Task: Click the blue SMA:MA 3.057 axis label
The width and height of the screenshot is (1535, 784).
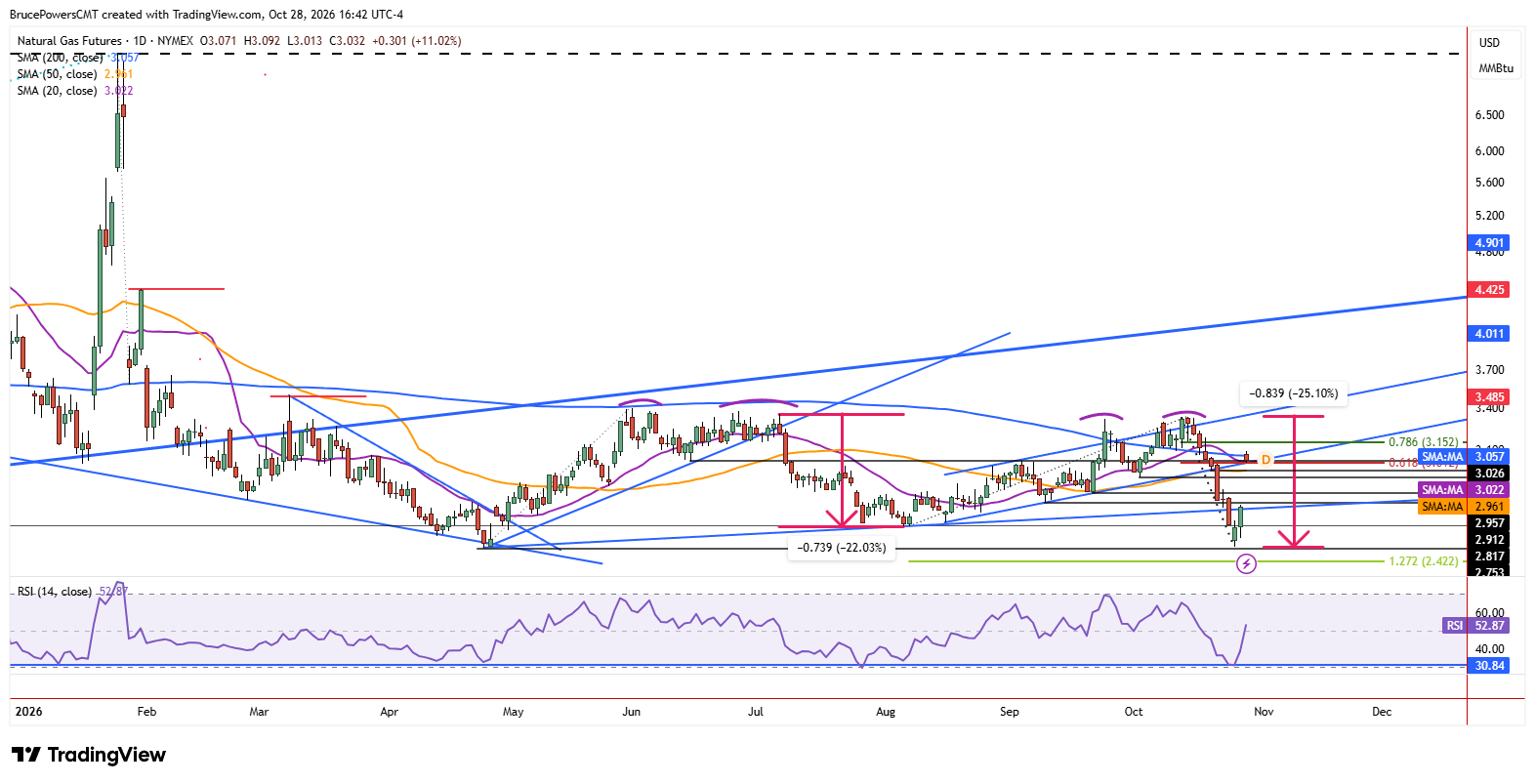Action: (x=1464, y=457)
